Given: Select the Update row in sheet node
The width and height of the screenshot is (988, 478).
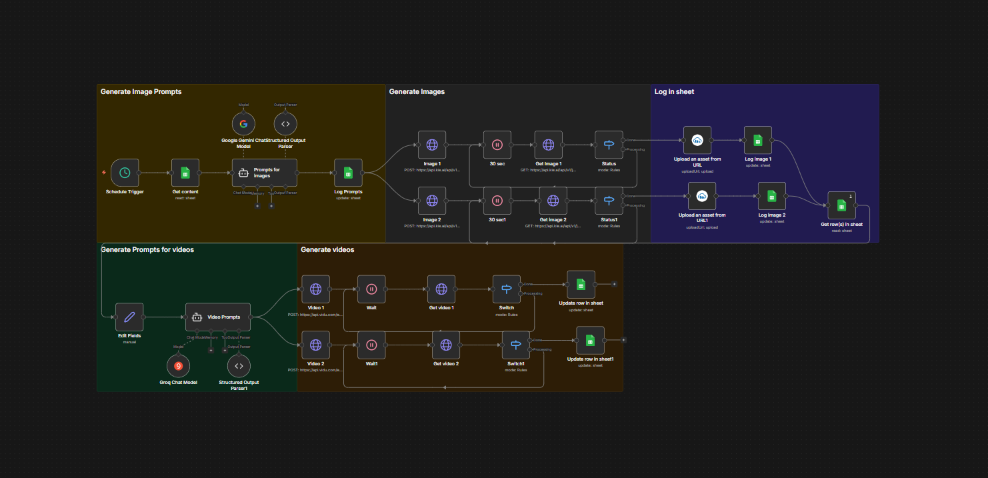Looking at the screenshot, I should [581, 285].
